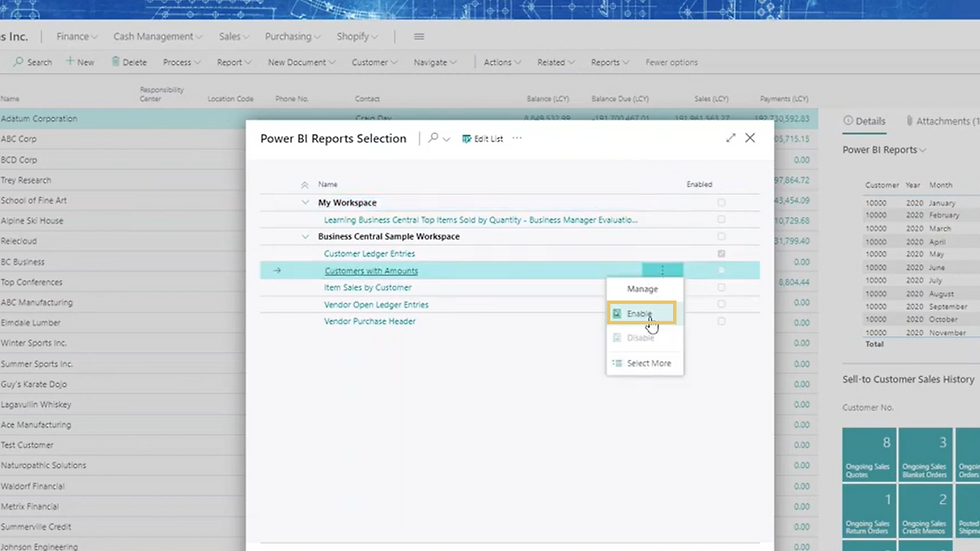
Task: Click the Search magnifier icon in the toolbar
Action: click(18, 62)
